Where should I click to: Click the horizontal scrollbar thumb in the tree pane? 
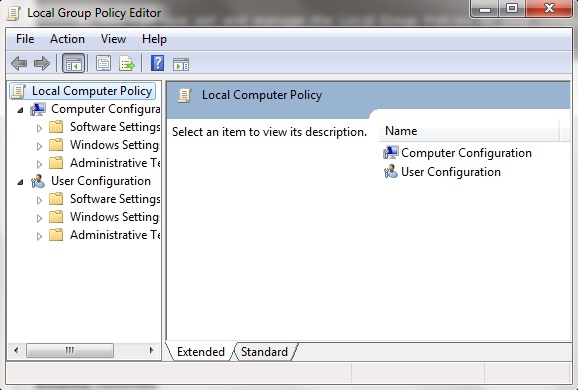(x=70, y=350)
